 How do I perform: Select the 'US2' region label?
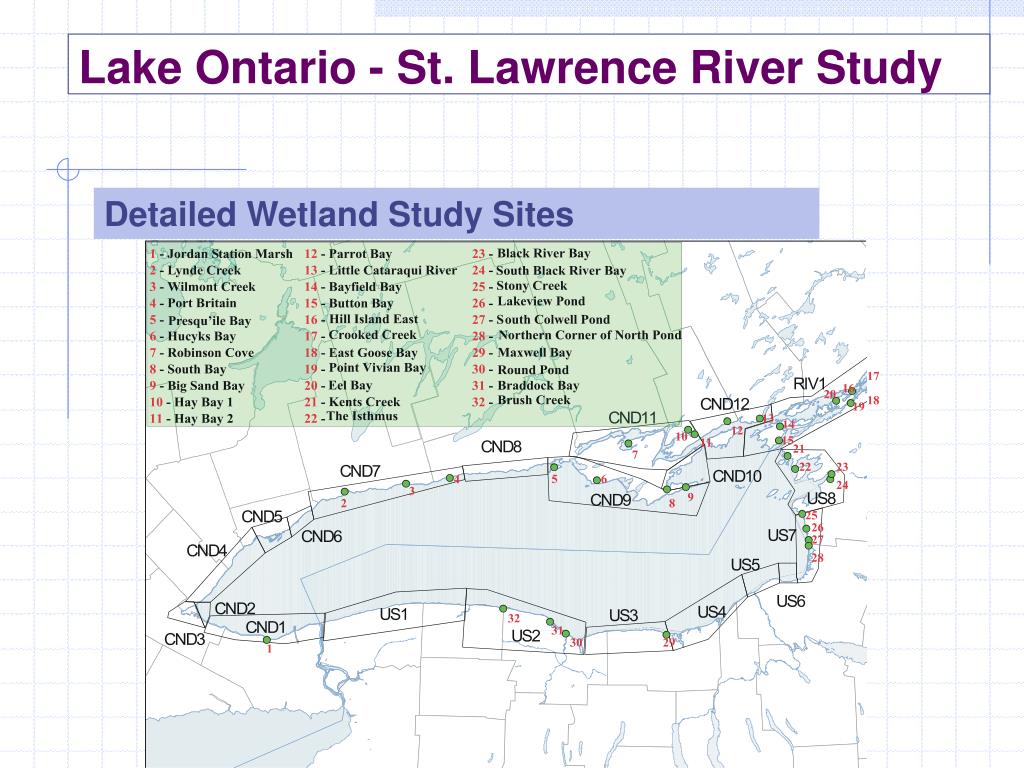tap(526, 635)
